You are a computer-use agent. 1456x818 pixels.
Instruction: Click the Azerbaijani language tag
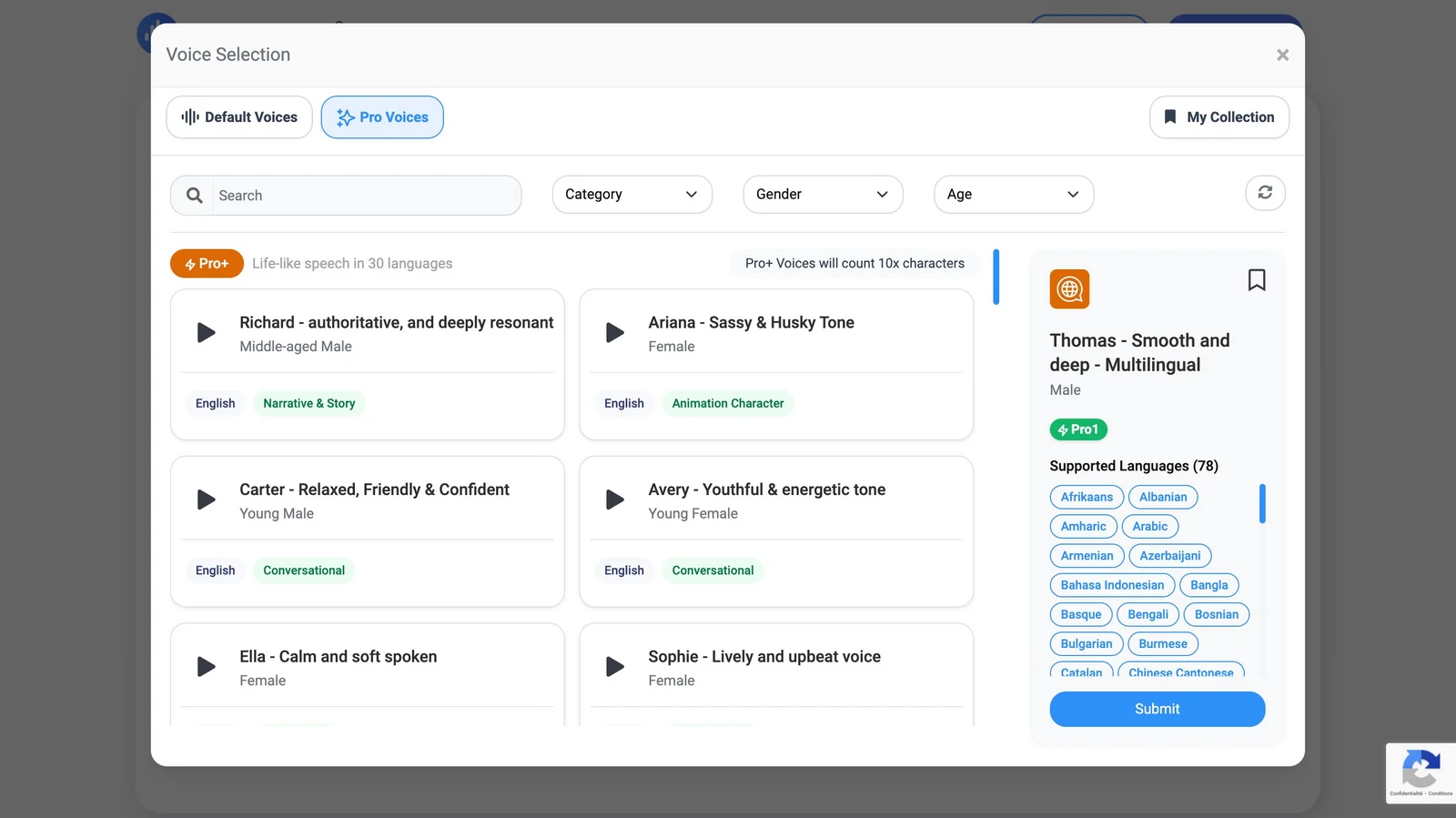tap(1169, 556)
